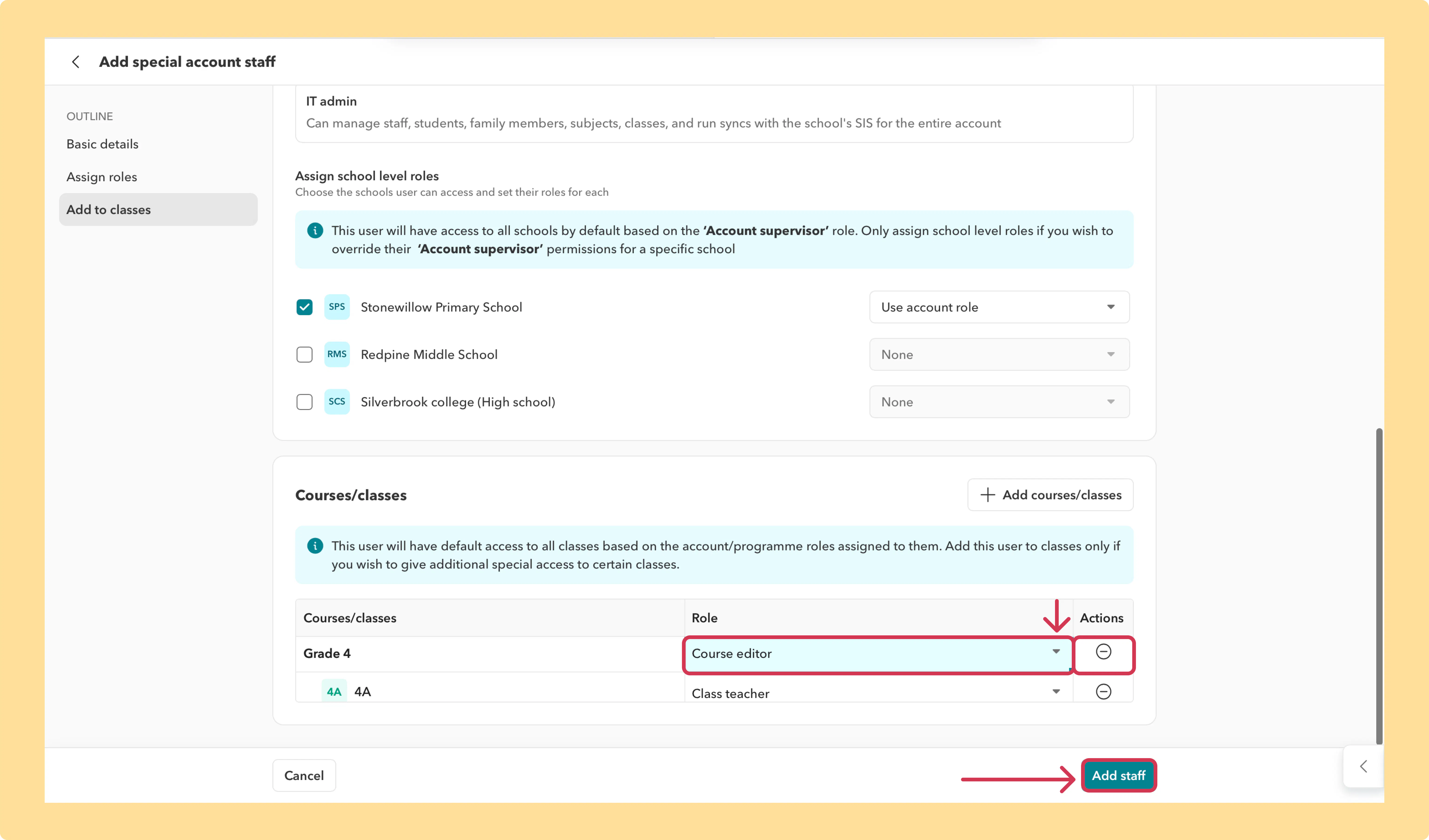Image resolution: width=1429 pixels, height=840 pixels.
Task: Expand the collapsed side panel chevron
Action: pos(1364,766)
